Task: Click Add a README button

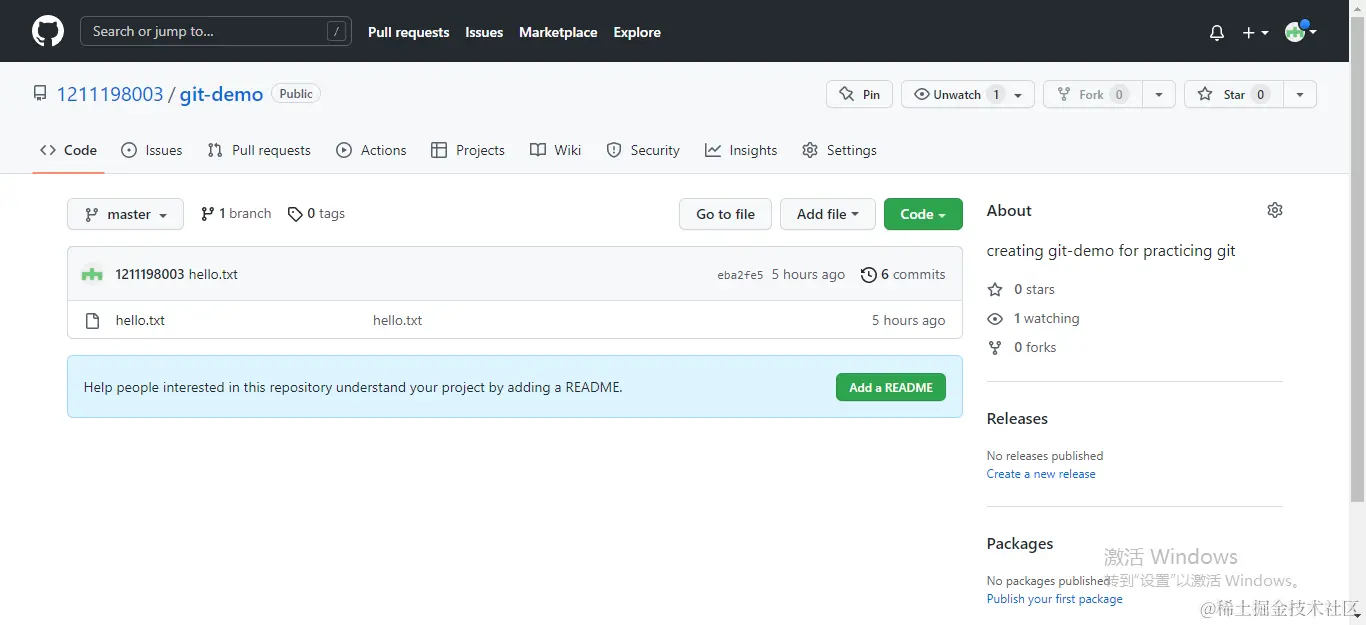Action: pyautogui.click(x=891, y=387)
